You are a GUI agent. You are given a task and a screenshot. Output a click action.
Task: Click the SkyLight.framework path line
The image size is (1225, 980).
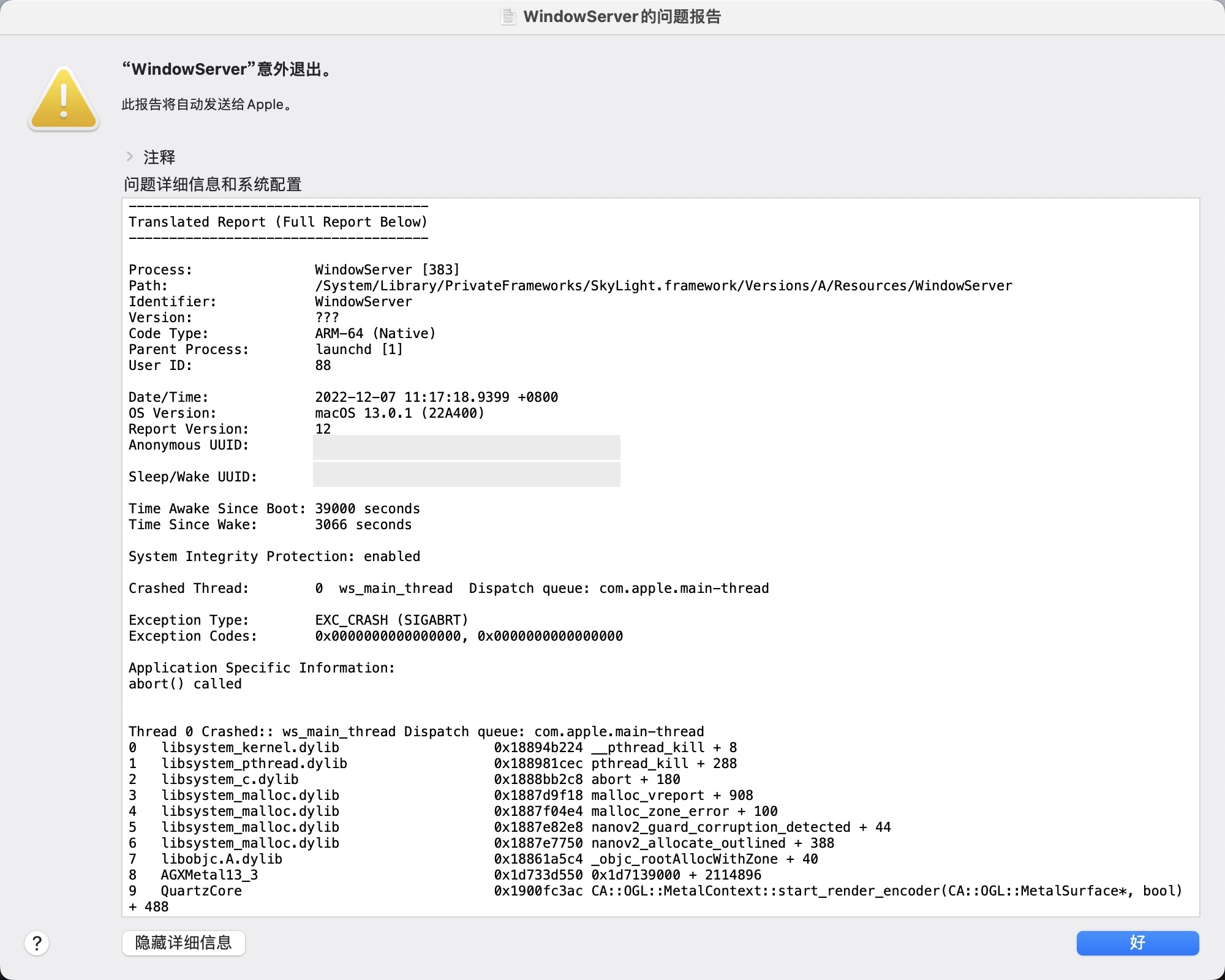point(663,285)
